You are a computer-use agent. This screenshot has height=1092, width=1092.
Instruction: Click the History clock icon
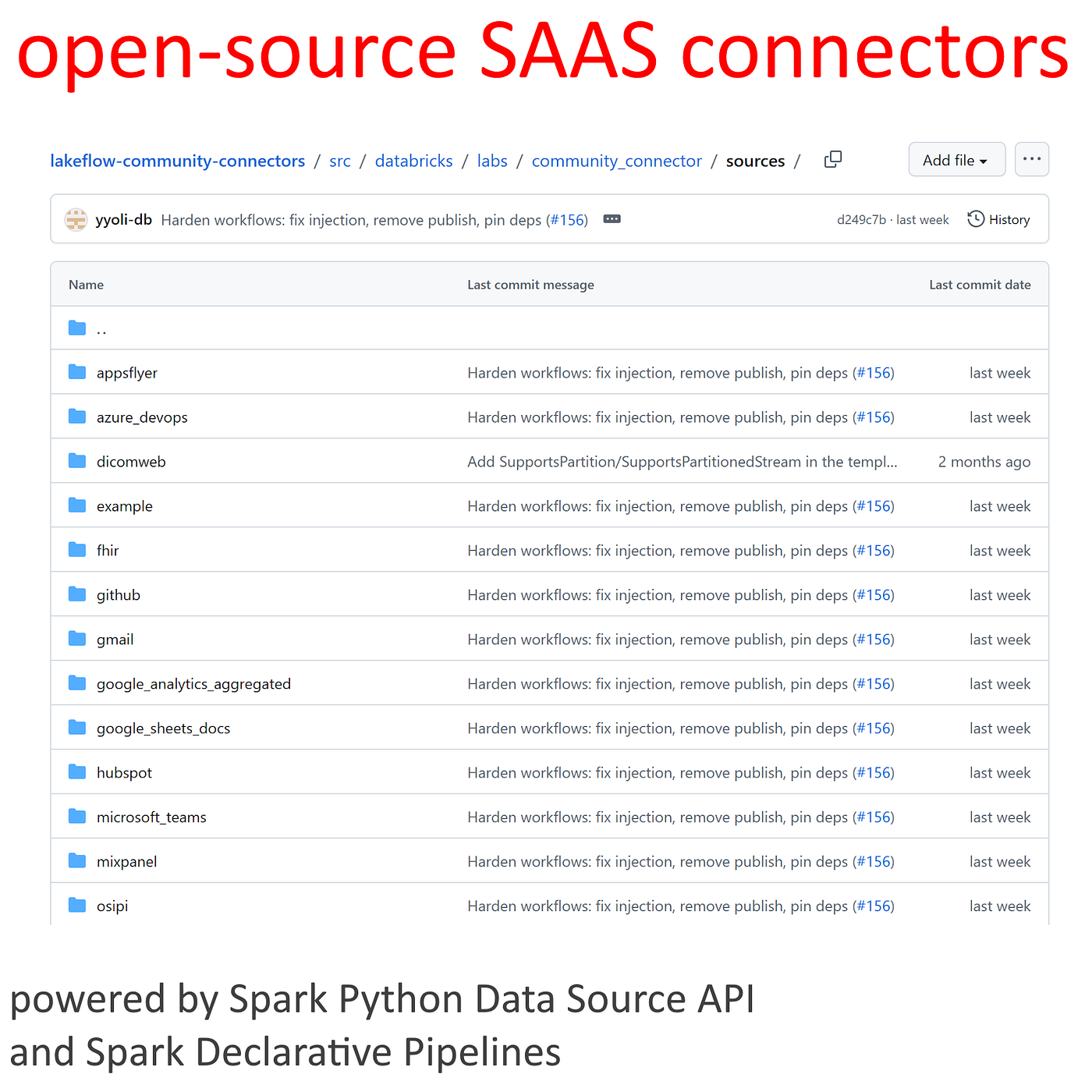(x=976, y=219)
